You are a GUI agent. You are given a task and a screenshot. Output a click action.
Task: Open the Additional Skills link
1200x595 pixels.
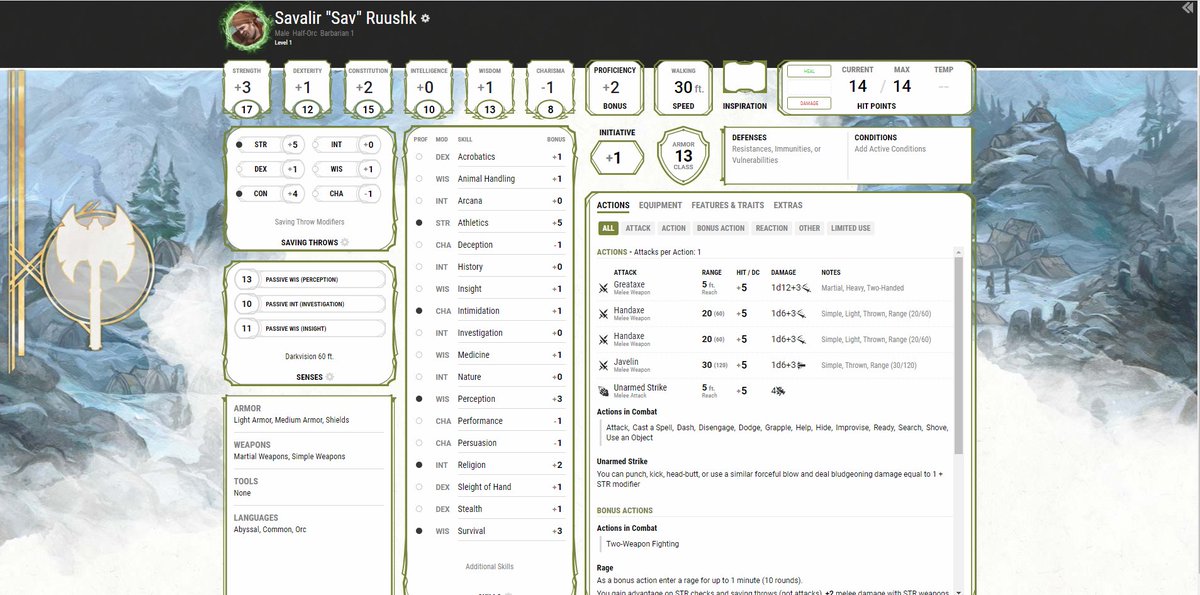click(489, 567)
